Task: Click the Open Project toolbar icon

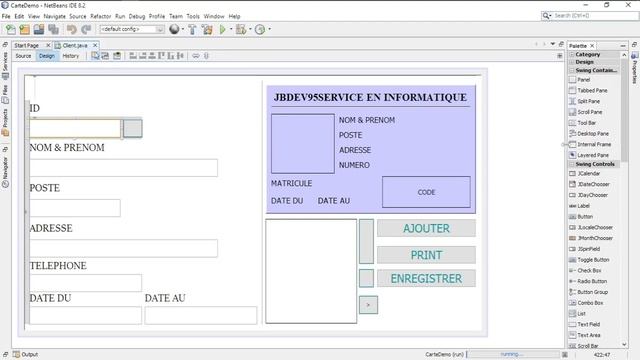Action: pyautogui.click(x=39, y=29)
